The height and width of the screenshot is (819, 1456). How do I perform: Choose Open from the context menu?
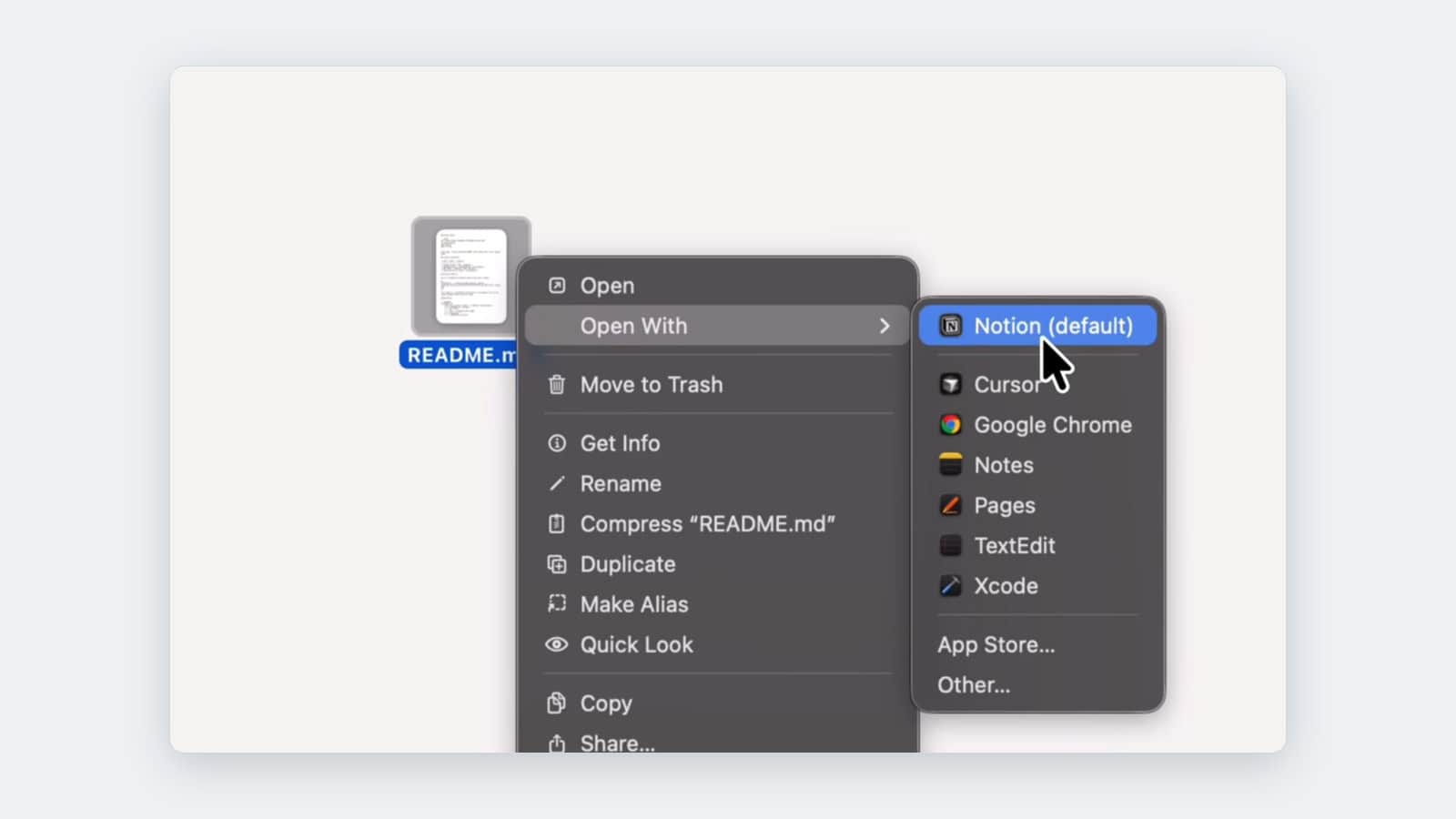click(x=717, y=286)
